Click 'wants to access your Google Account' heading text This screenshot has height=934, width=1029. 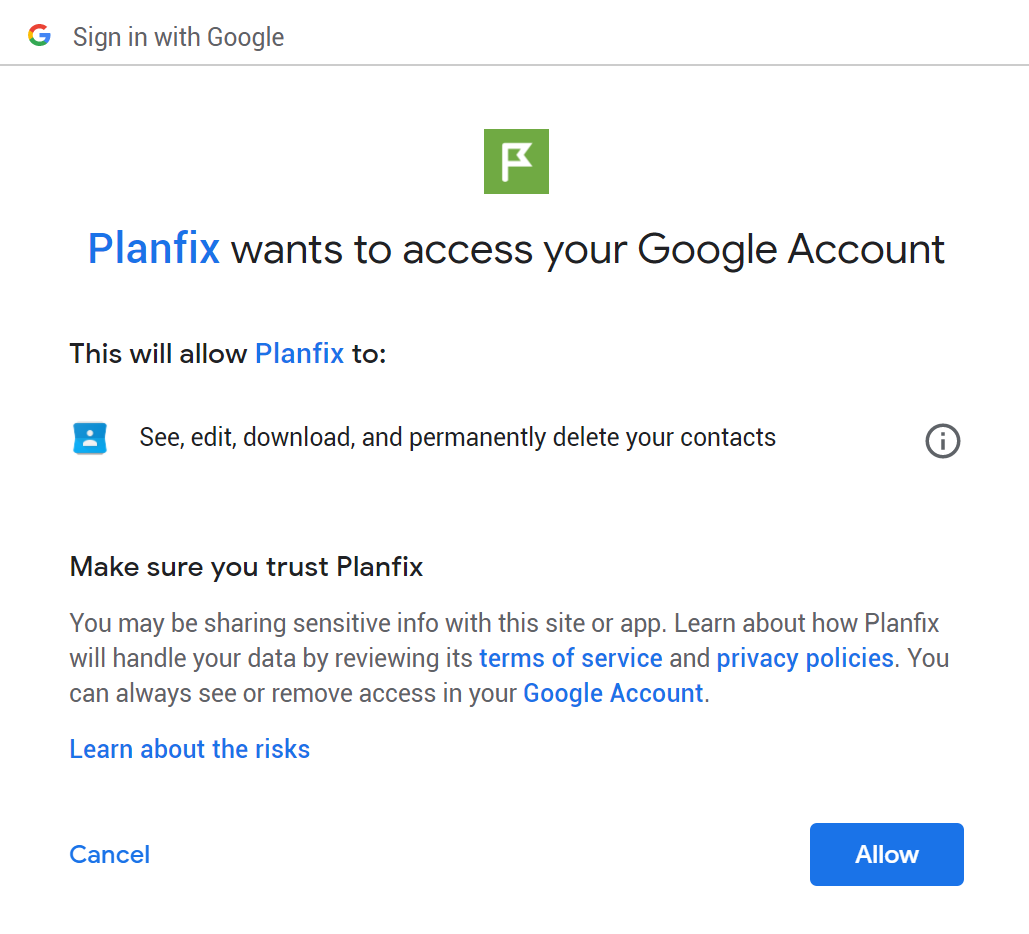pos(587,249)
